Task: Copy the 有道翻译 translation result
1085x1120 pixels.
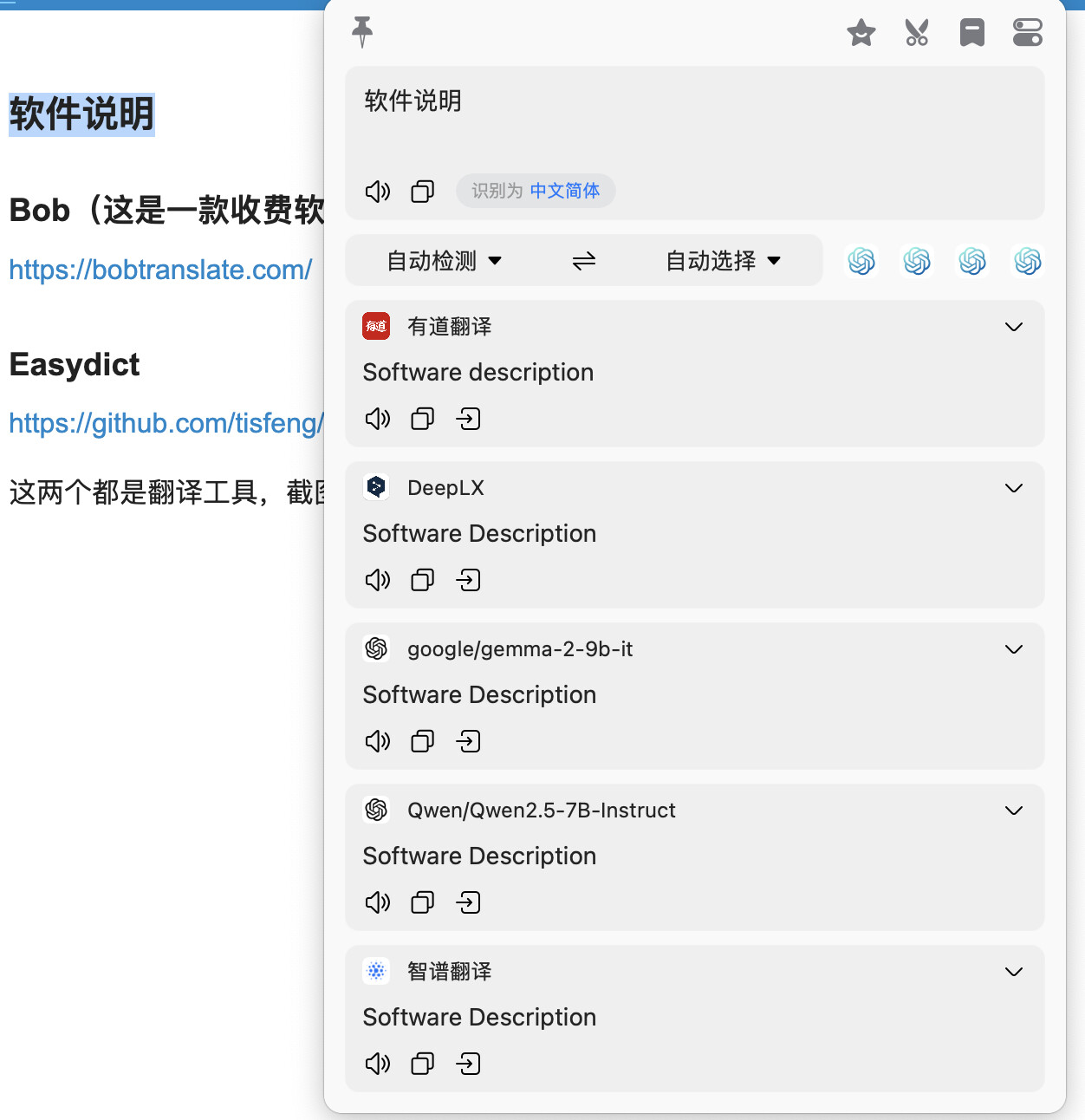Action: point(423,419)
